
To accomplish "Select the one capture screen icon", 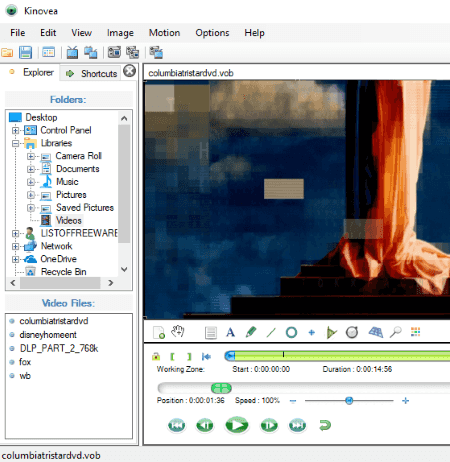I will click(114, 52).
